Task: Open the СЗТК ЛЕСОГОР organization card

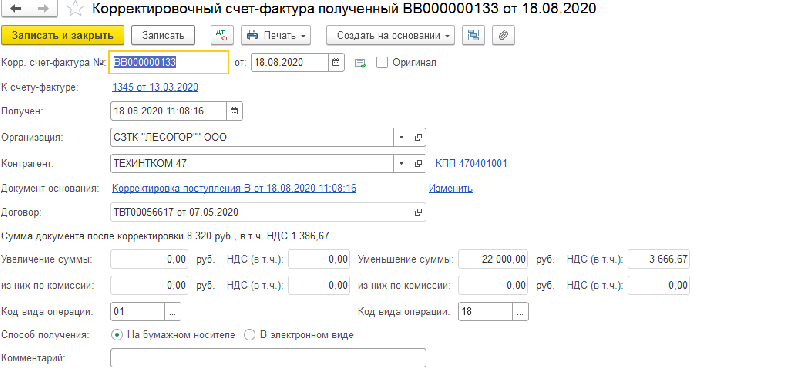Action: pos(418,137)
